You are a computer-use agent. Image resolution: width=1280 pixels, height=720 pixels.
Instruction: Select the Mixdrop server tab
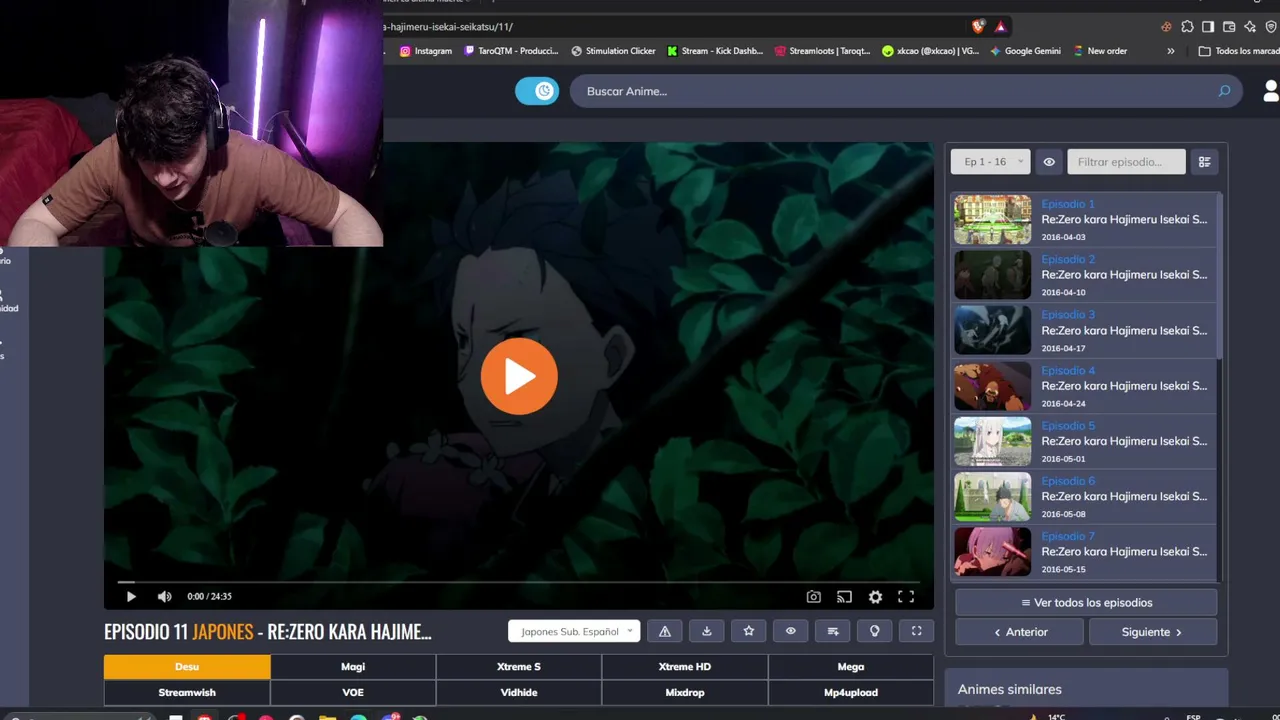point(685,693)
